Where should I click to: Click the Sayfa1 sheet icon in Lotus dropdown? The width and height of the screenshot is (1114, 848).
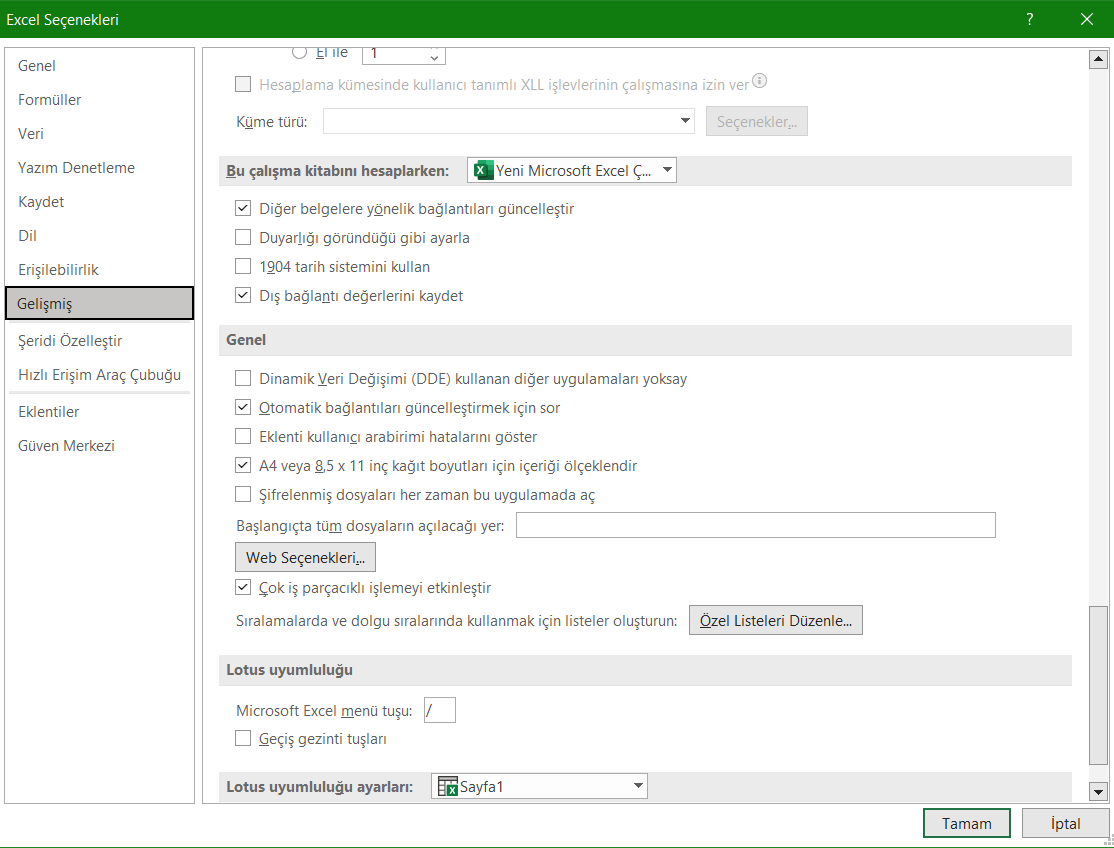(448, 786)
